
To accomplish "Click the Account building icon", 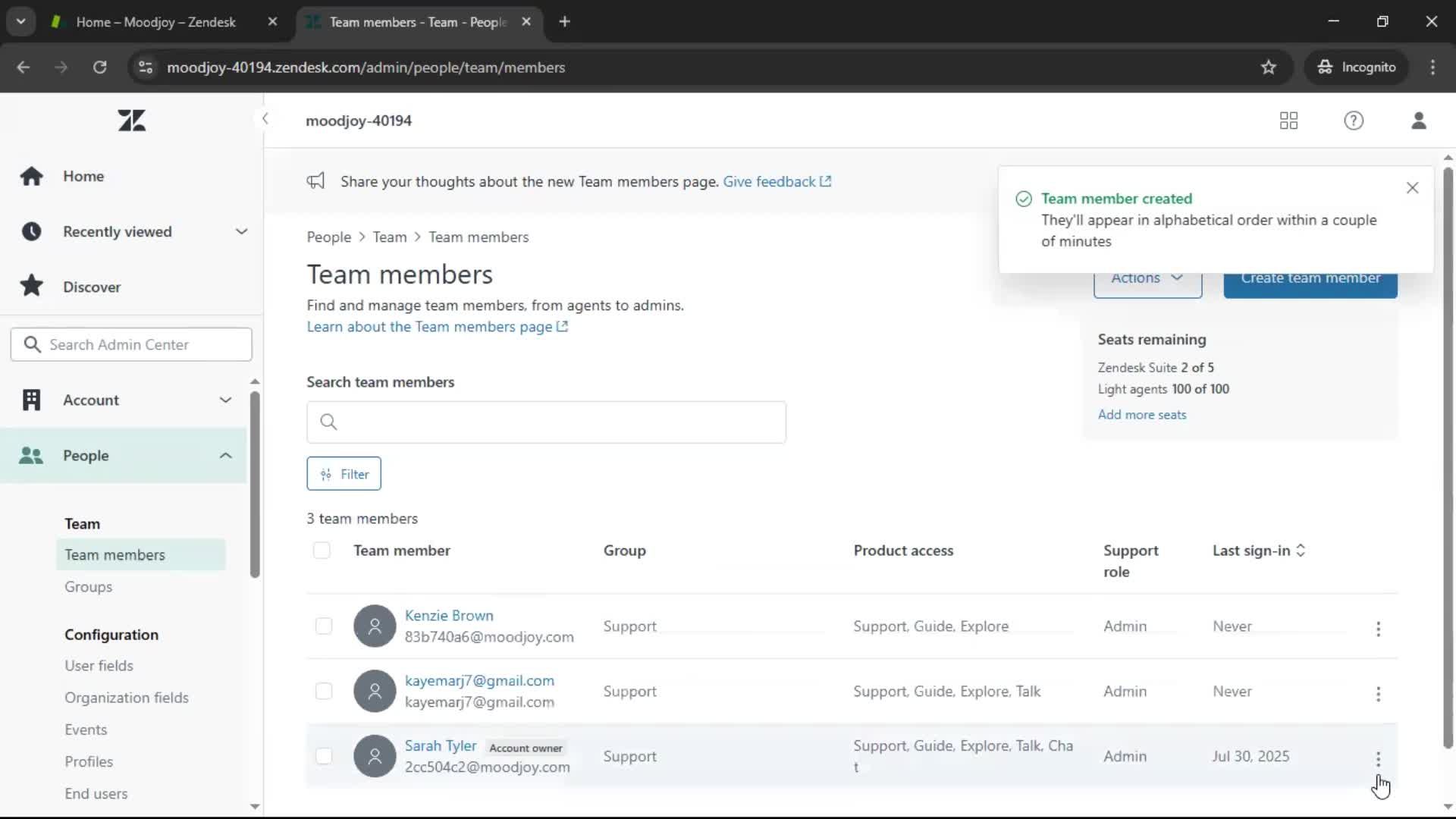I will pos(32,400).
